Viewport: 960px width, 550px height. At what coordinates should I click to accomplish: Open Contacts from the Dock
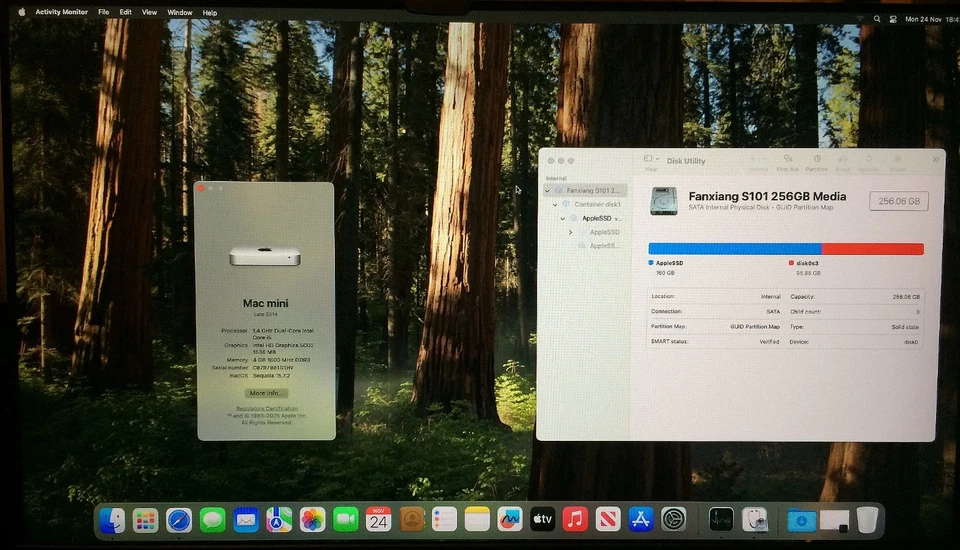(x=411, y=521)
